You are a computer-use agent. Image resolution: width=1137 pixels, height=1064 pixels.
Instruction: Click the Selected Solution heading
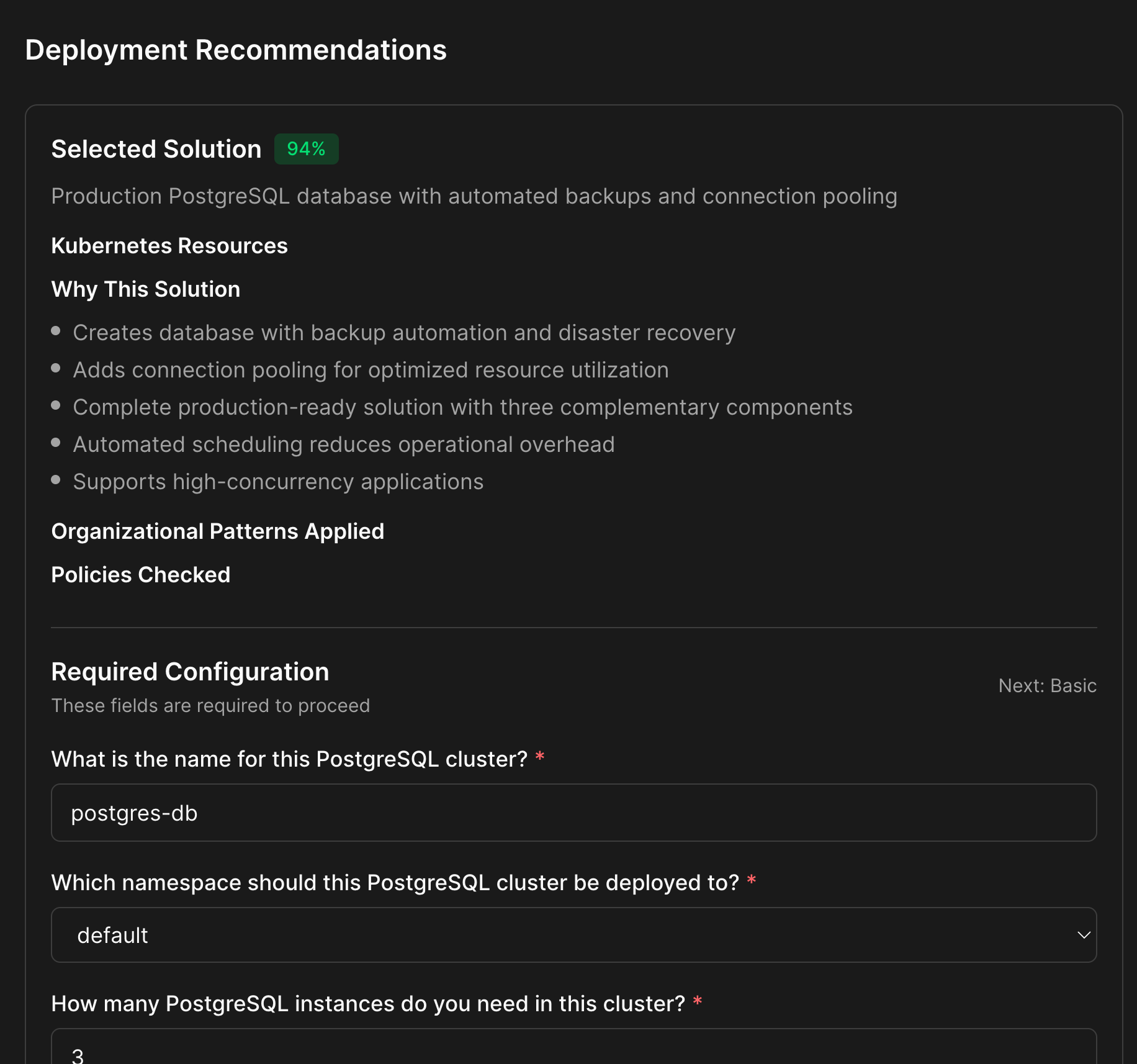tap(156, 149)
